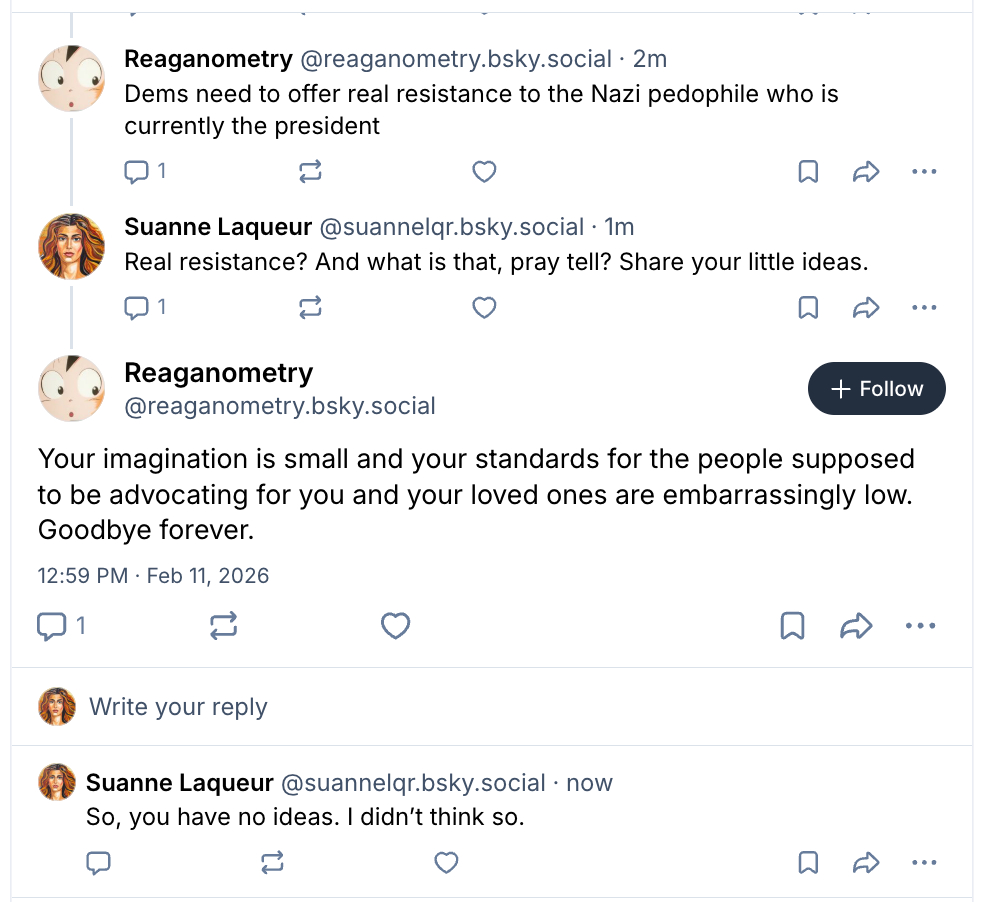Image resolution: width=986 pixels, height=902 pixels.
Task: Open the 12:59 PM Feb 11, 2026 timestamp
Action: click(153, 576)
